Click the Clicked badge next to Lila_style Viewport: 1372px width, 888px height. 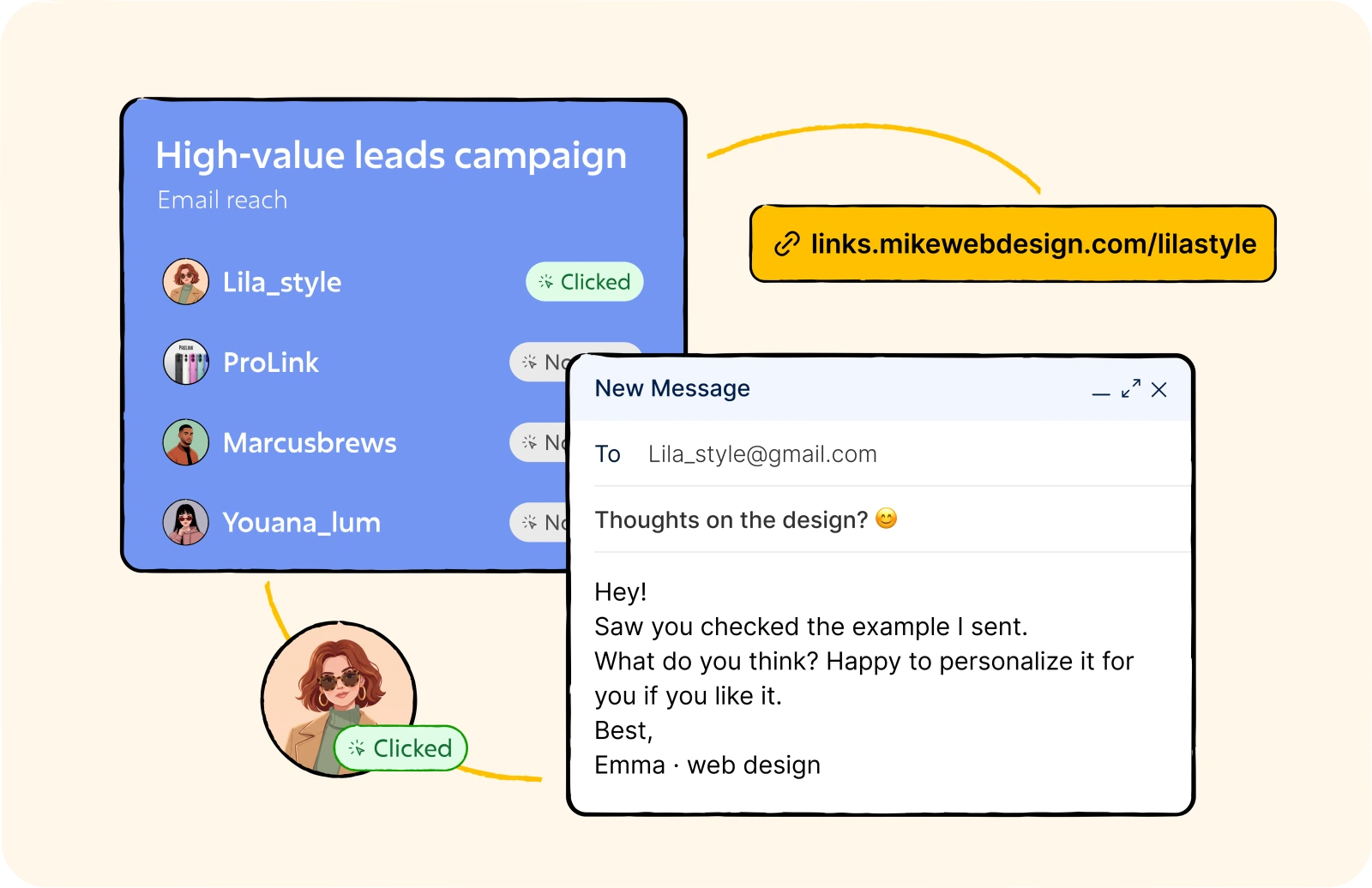(x=585, y=281)
